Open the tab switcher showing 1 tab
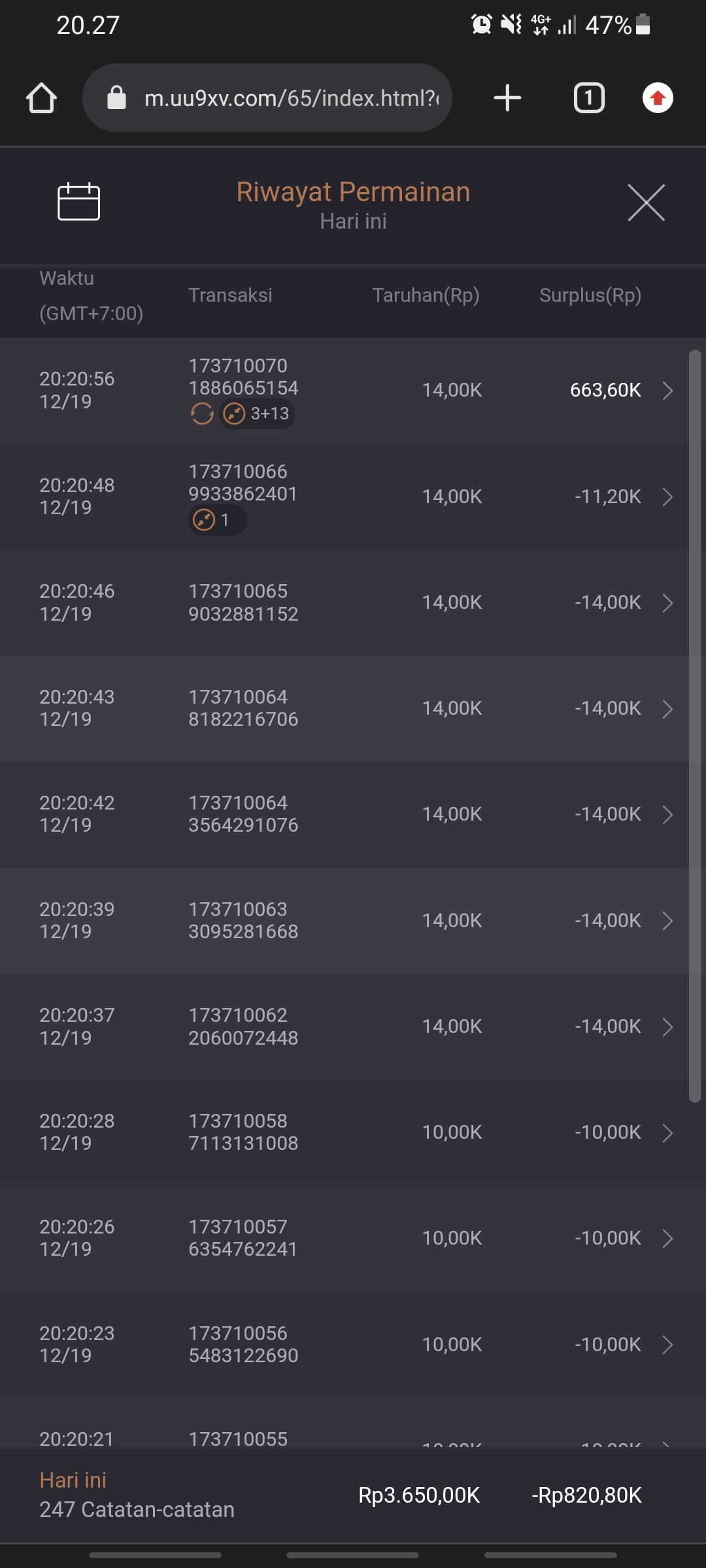Screen dimensions: 706x1568 pos(589,98)
